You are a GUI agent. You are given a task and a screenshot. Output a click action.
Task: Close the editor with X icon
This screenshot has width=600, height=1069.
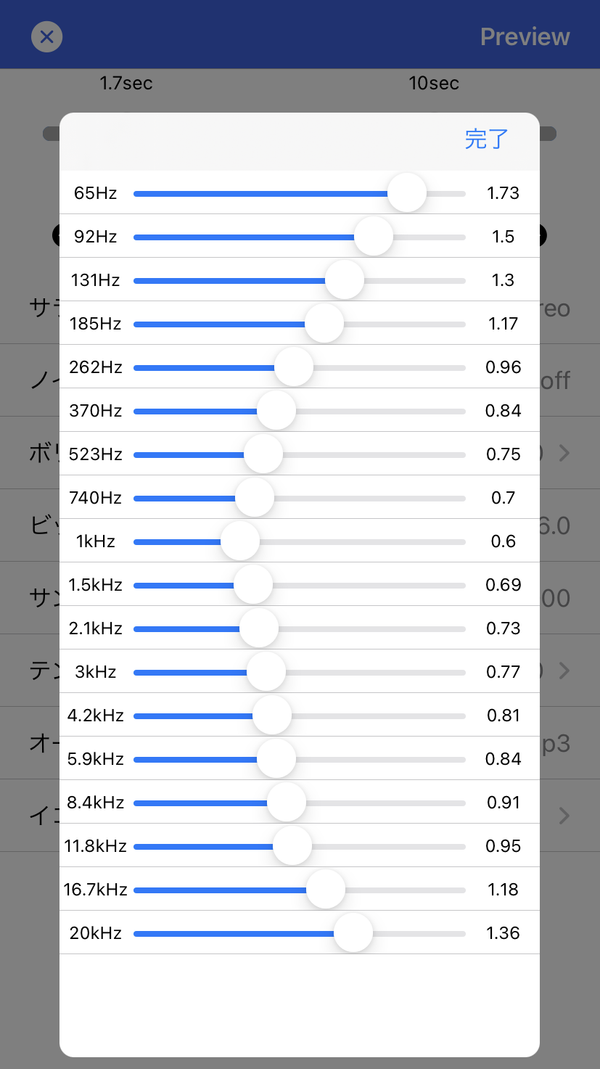[x=47, y=36]
